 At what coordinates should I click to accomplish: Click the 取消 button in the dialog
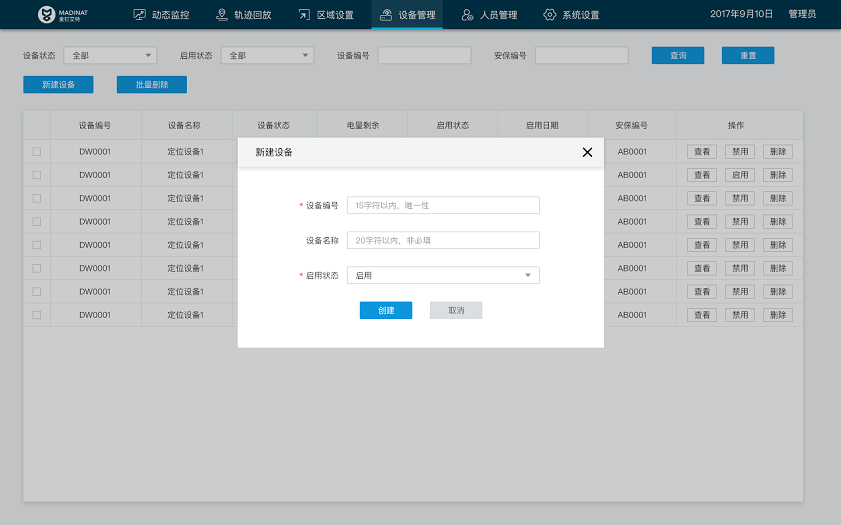[456, 310]
